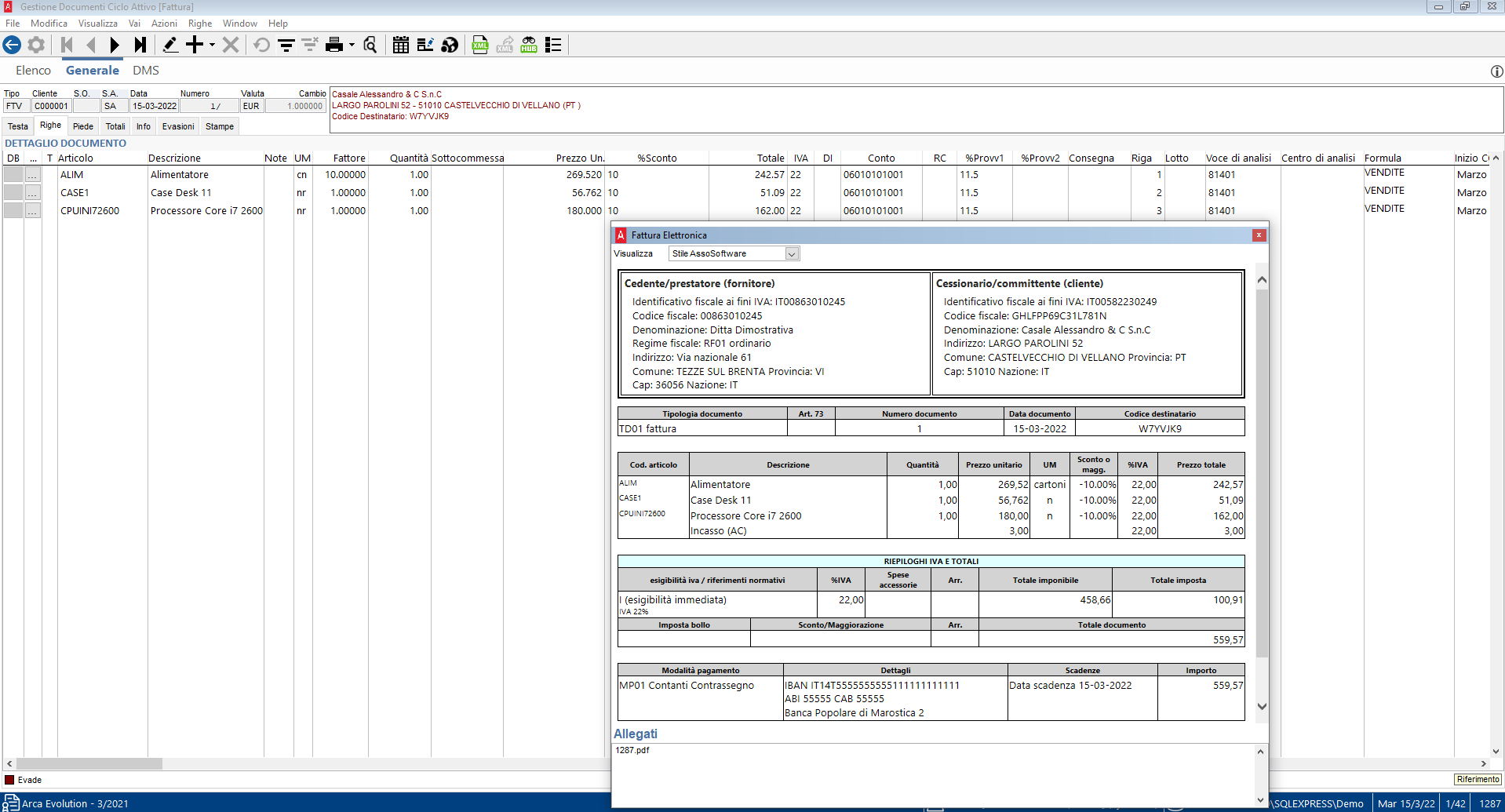Open attachment 1287.pdf
The height and width of the screenshot is (812, 1505).
coord(632,750)
